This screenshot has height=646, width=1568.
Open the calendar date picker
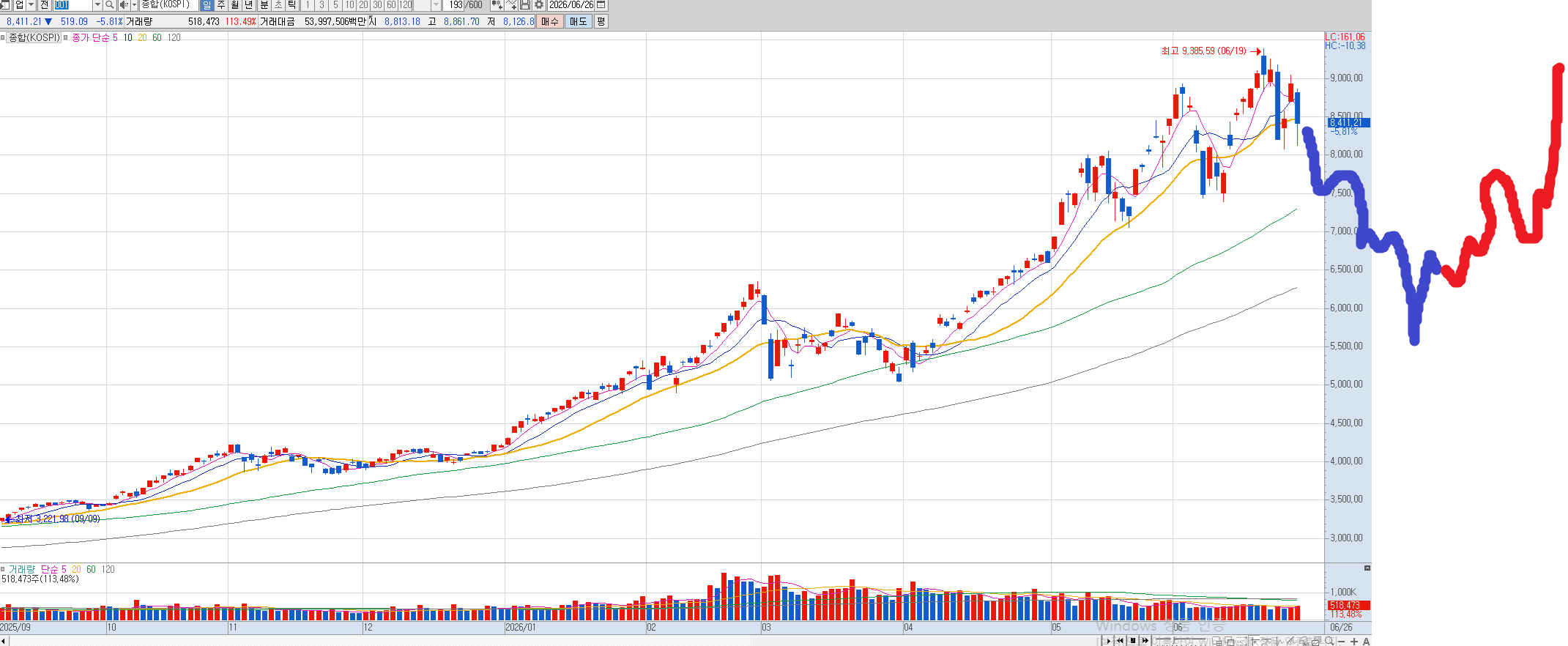pyautogui.click(x=601, y=5)
